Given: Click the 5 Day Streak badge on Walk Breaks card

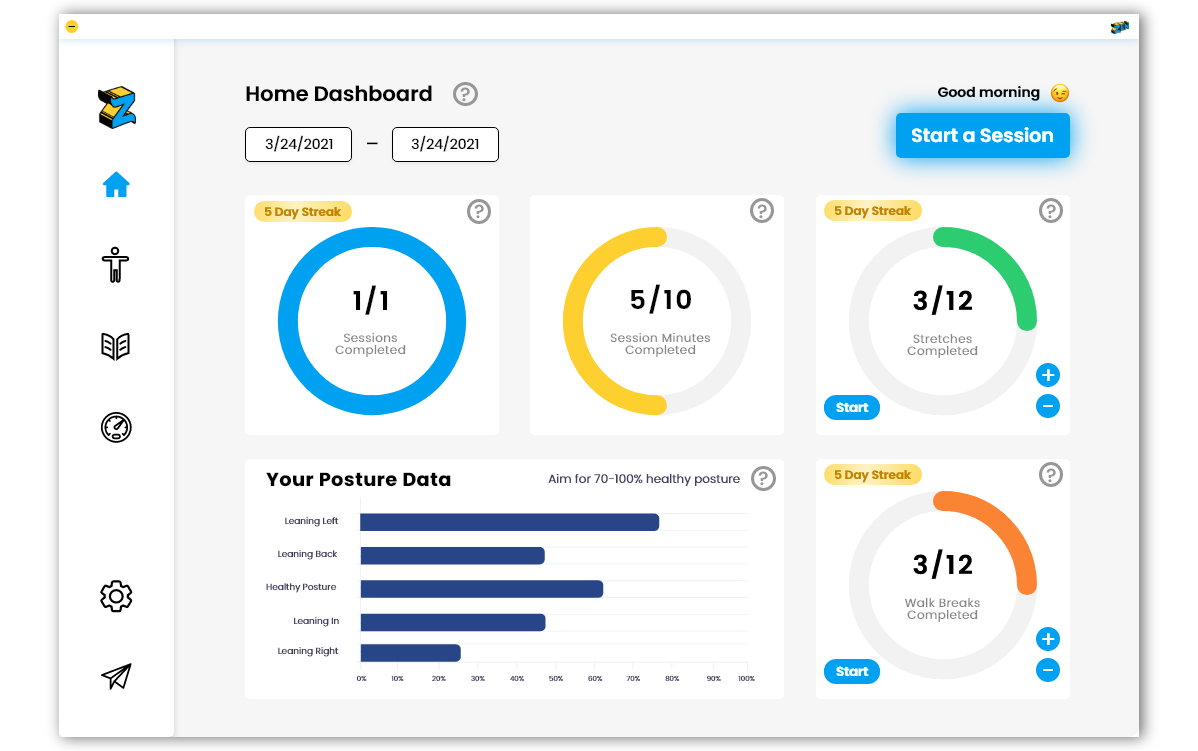Looking at the screenshot, I should (x=873, y=475).
